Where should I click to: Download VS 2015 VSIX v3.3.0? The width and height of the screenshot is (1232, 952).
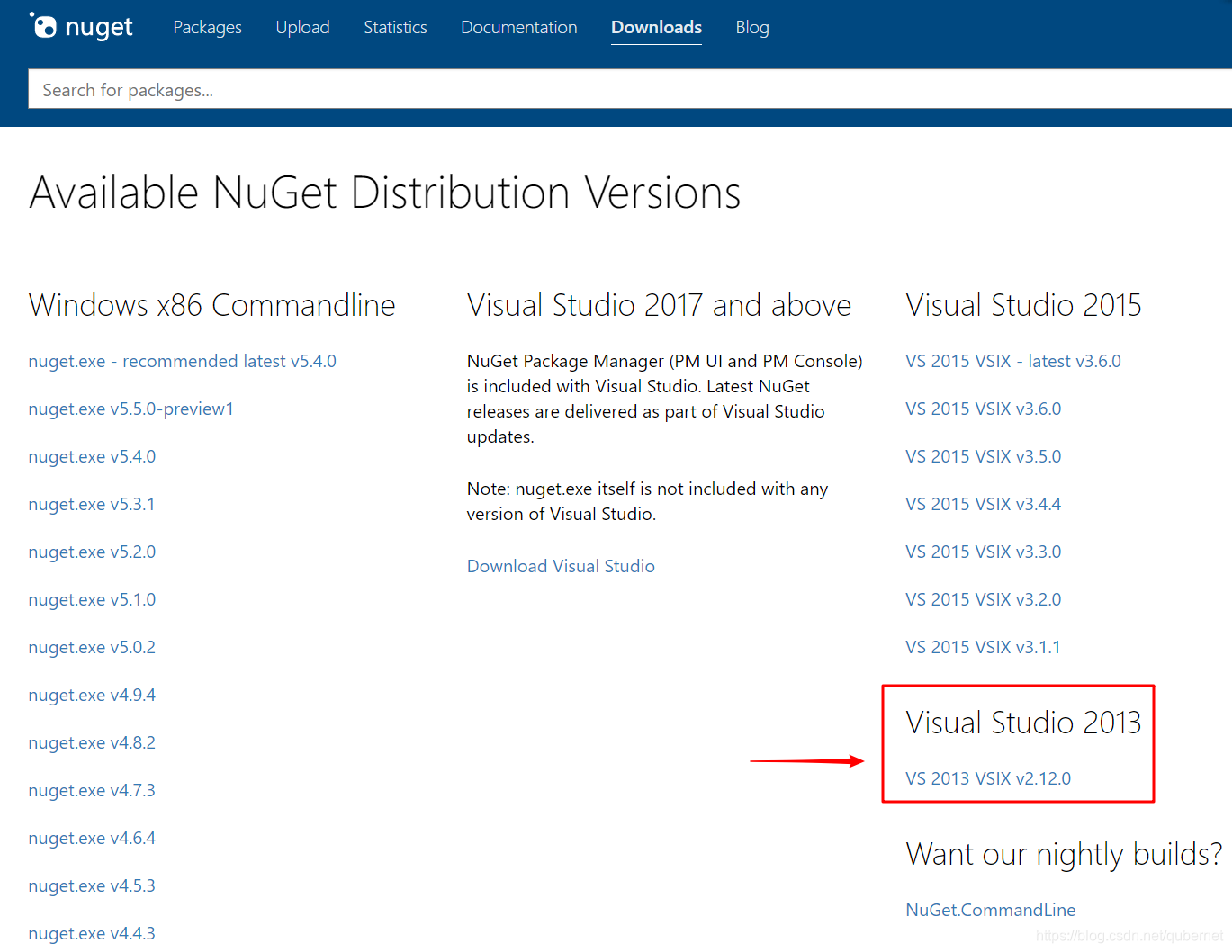tap(984, 552)
